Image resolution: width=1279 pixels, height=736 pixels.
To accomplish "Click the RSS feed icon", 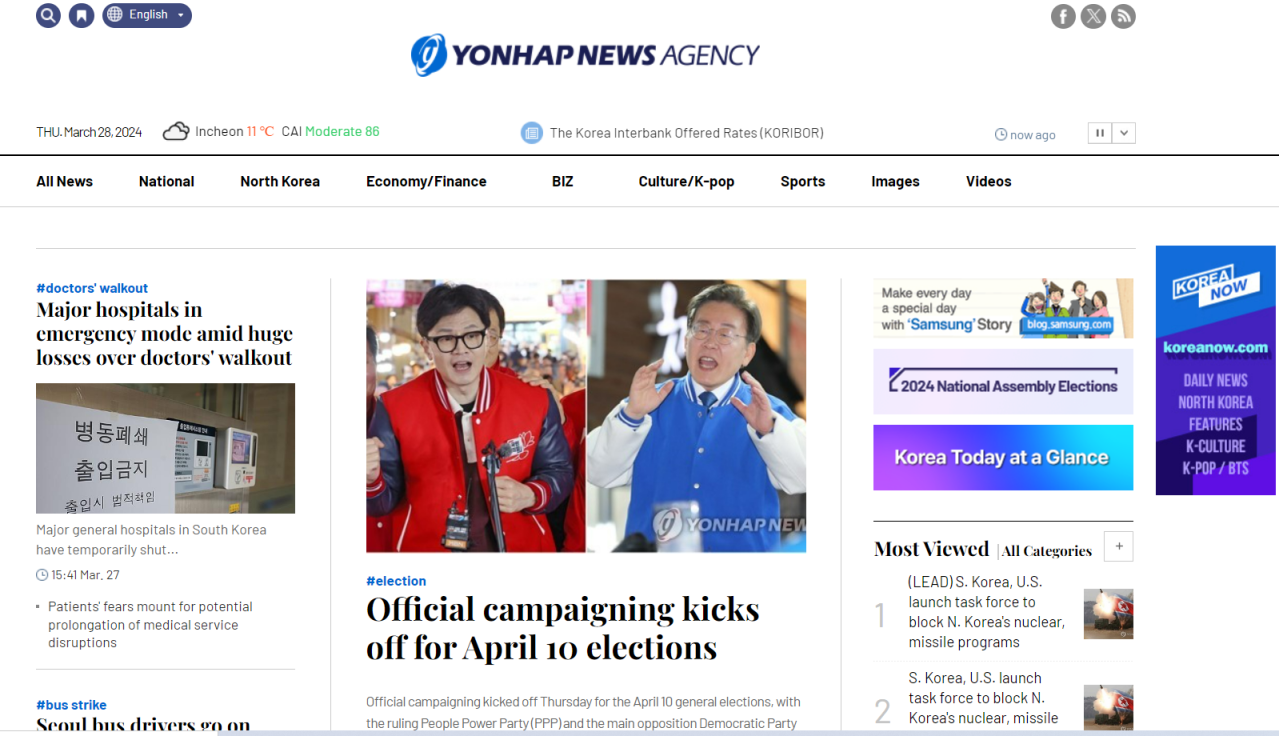I will pyautogui.click(x=1123, y=16).
